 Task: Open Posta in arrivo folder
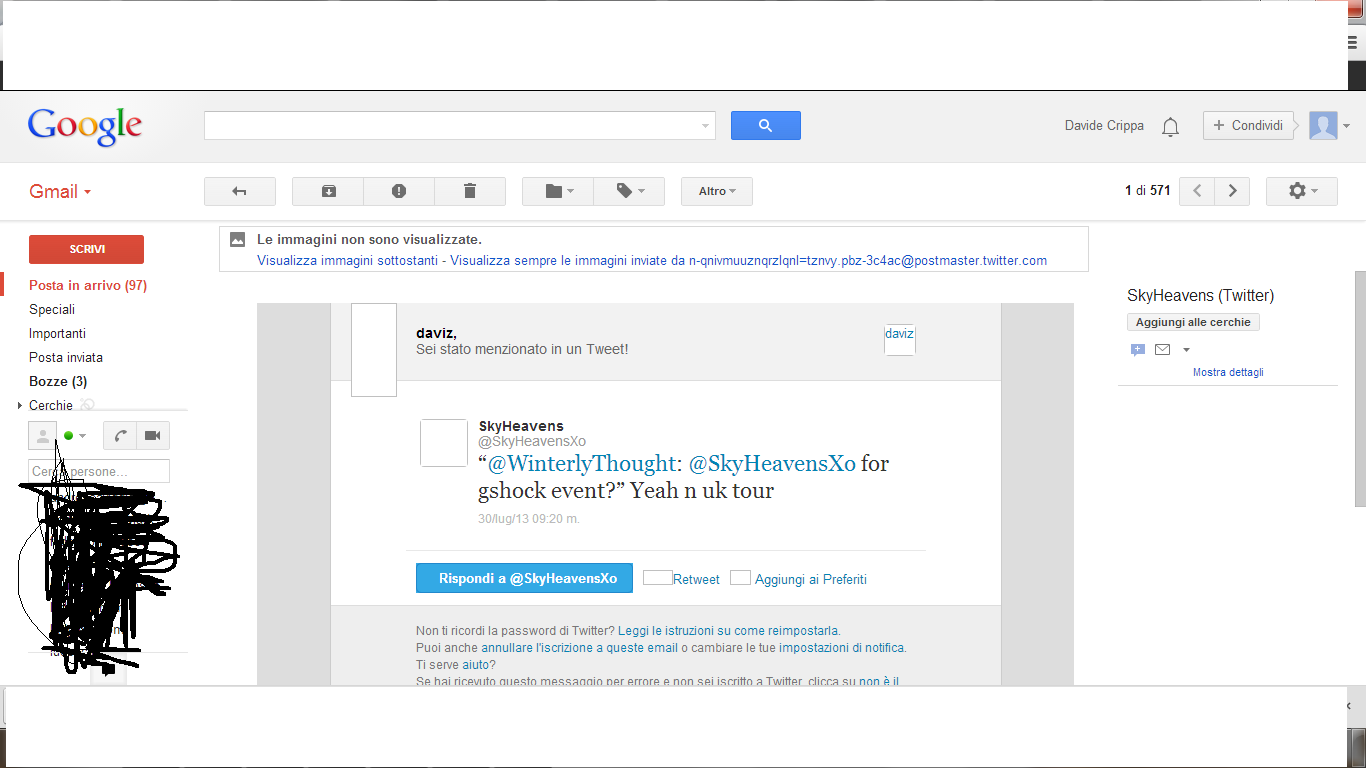click(x=87, y=285)
